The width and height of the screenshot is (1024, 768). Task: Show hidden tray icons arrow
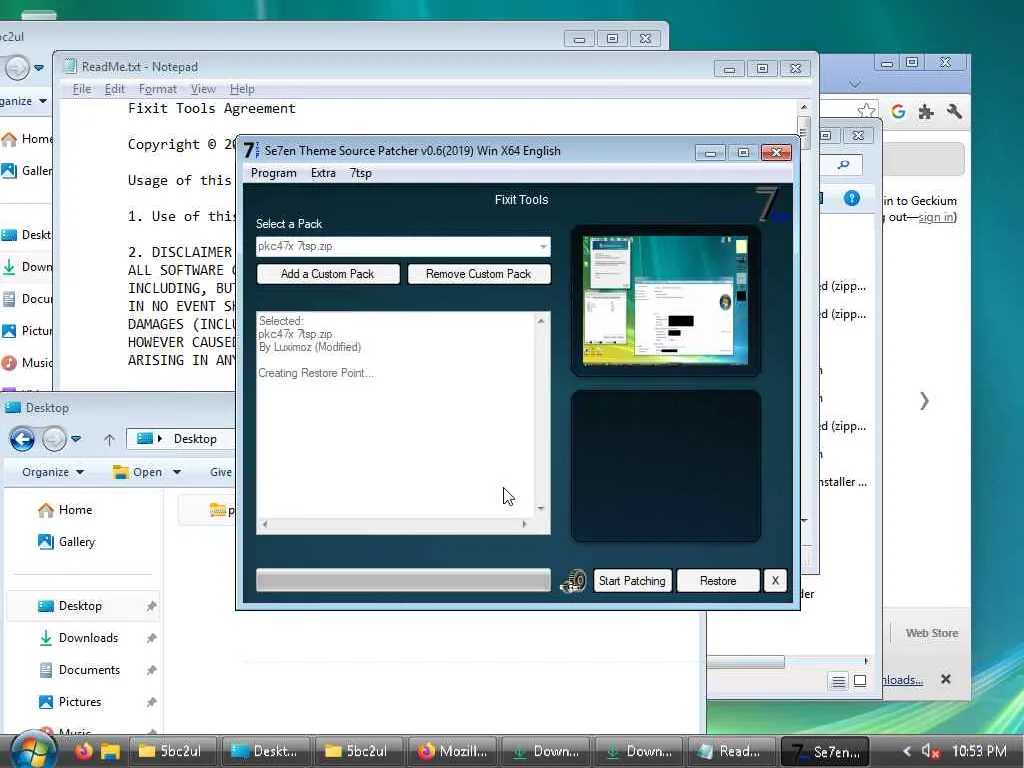[906, 752]
